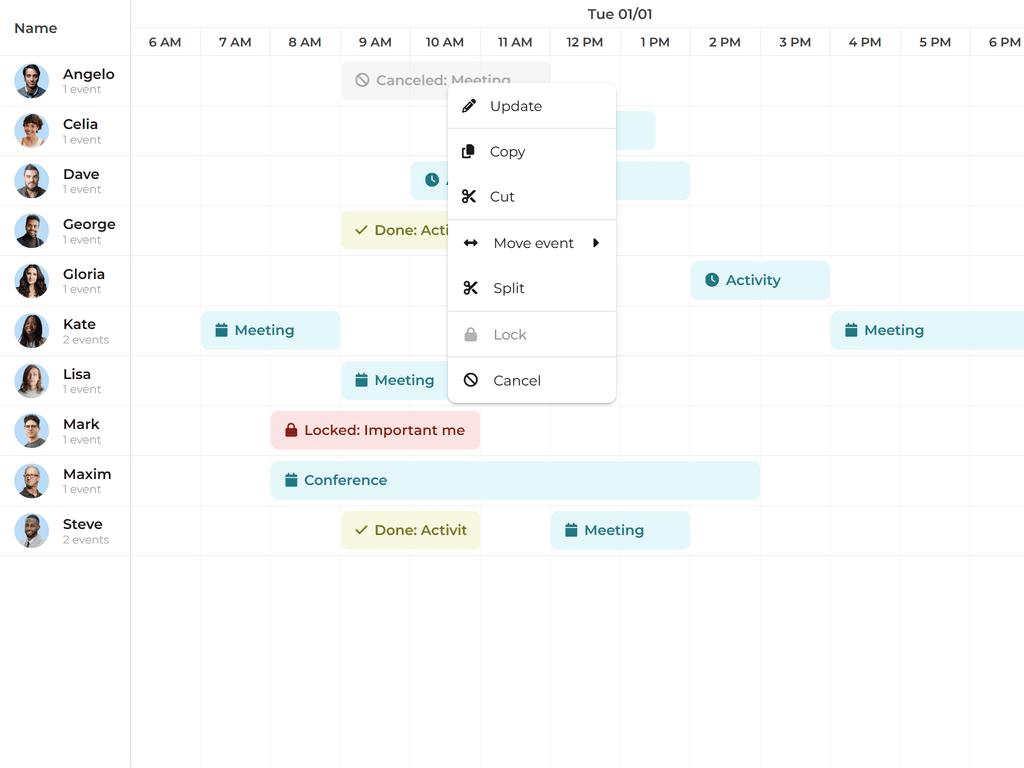
Task: Click the Tue 01/01 date header
Action: [620, 14]
